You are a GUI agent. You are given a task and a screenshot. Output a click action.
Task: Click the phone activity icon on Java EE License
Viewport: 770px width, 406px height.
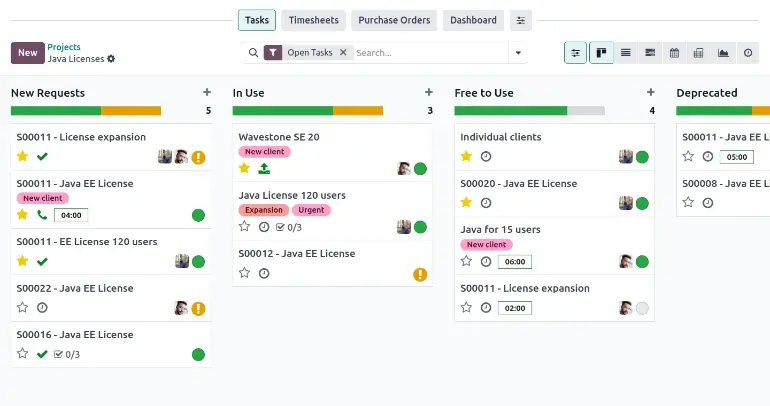coord(42,215)
